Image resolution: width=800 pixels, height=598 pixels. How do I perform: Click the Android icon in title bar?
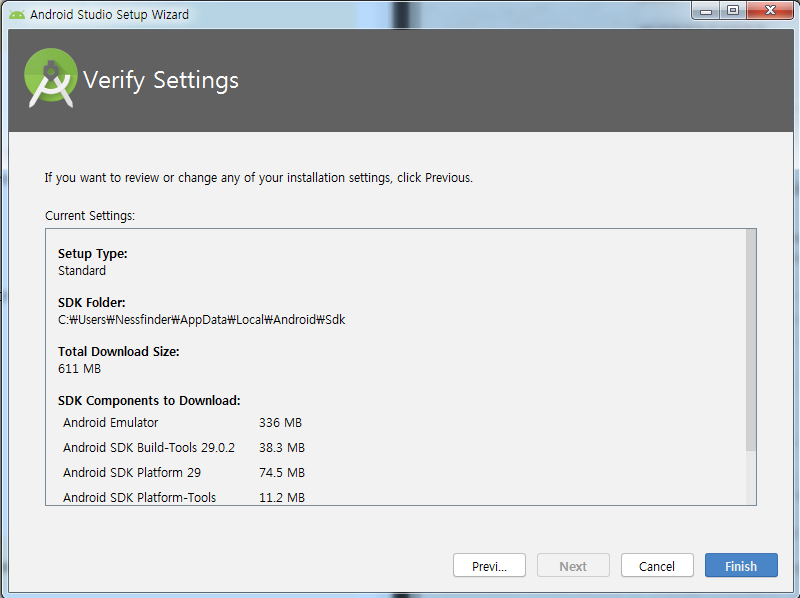pyautogui.click(x=17, y=14)
